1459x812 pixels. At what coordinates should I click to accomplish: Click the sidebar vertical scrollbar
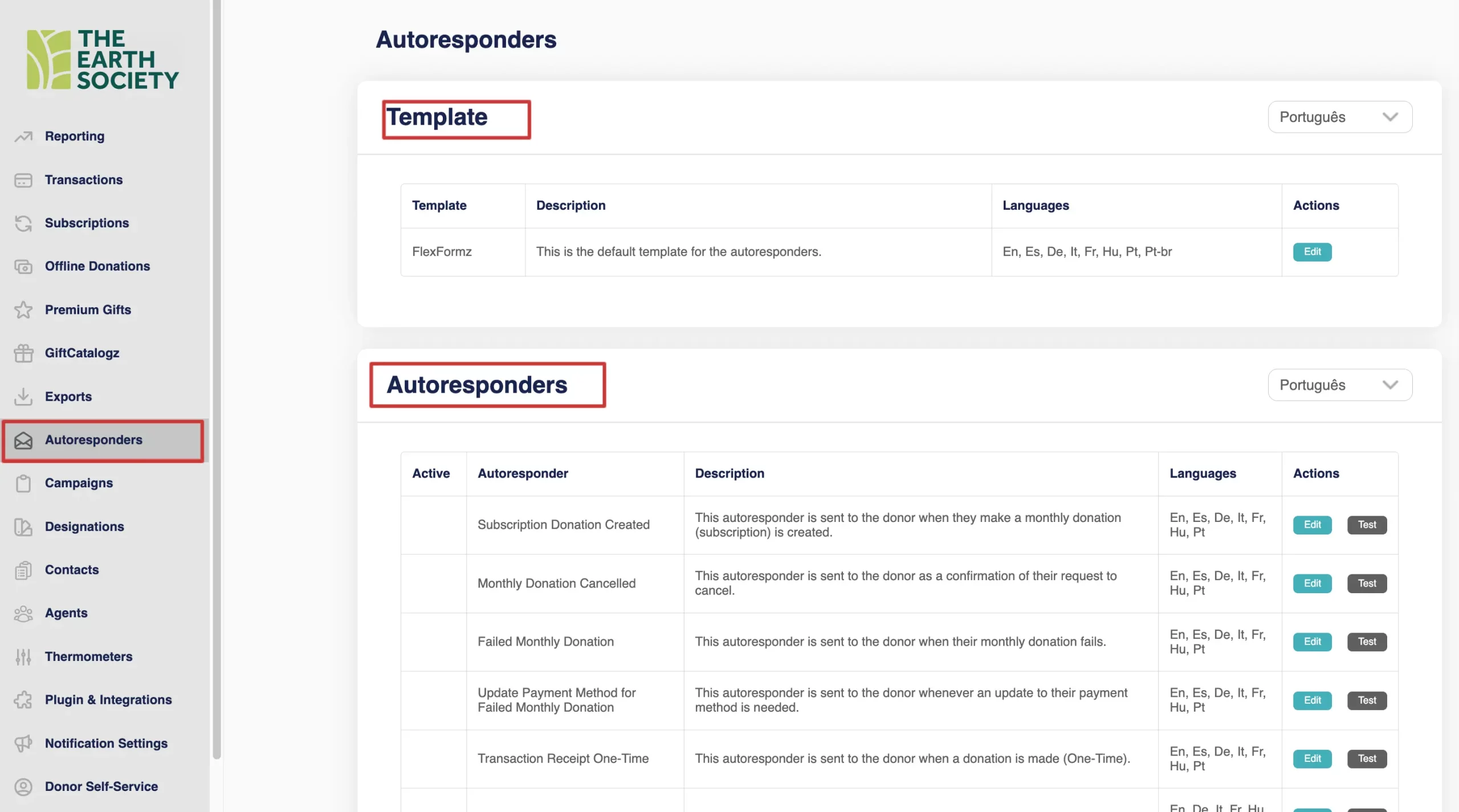[217, 376]
